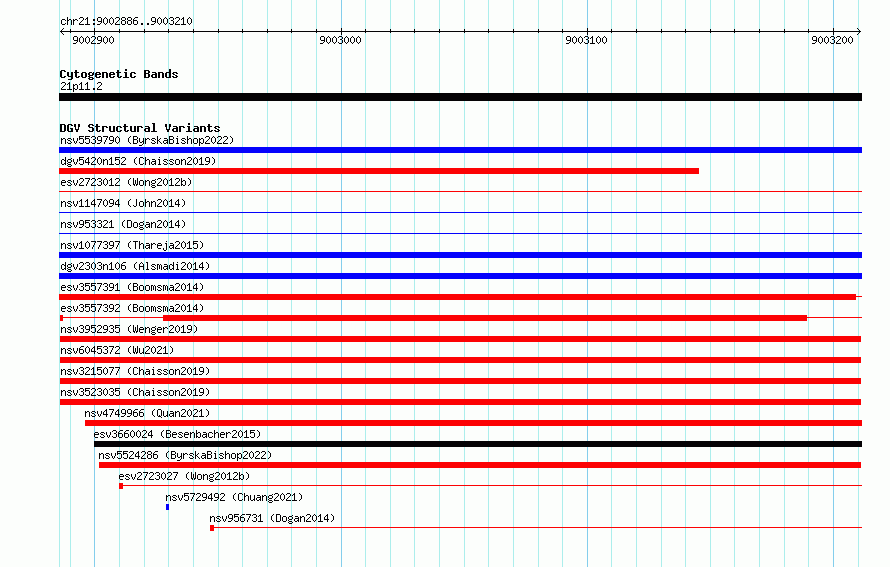Click the 9003200 ruler position

pos(832,40)
